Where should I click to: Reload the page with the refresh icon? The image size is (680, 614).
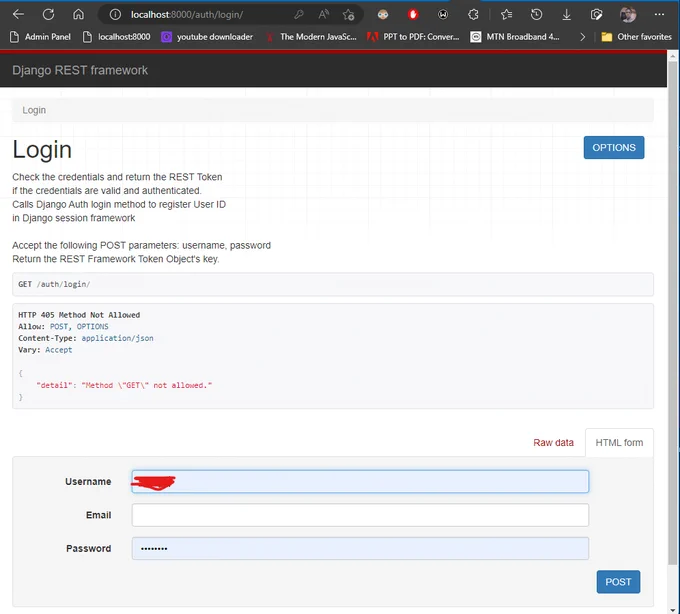pyautogui.click(x=48, y=14)
